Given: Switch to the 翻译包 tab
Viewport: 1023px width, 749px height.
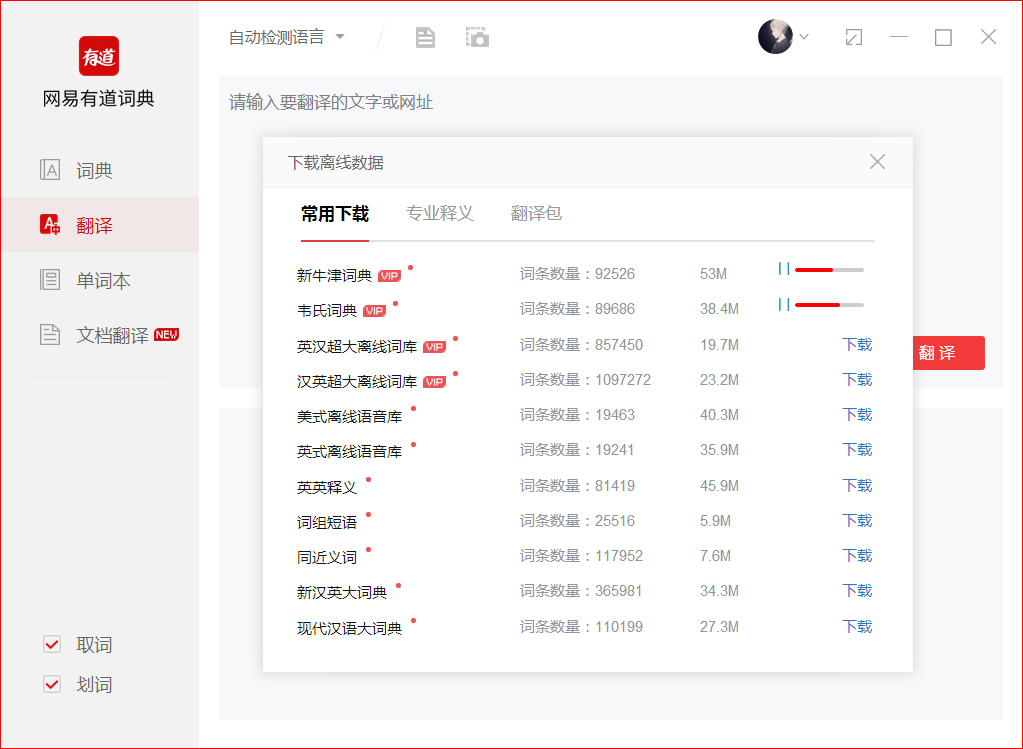Looking at the screenshot, I should 535,213.
